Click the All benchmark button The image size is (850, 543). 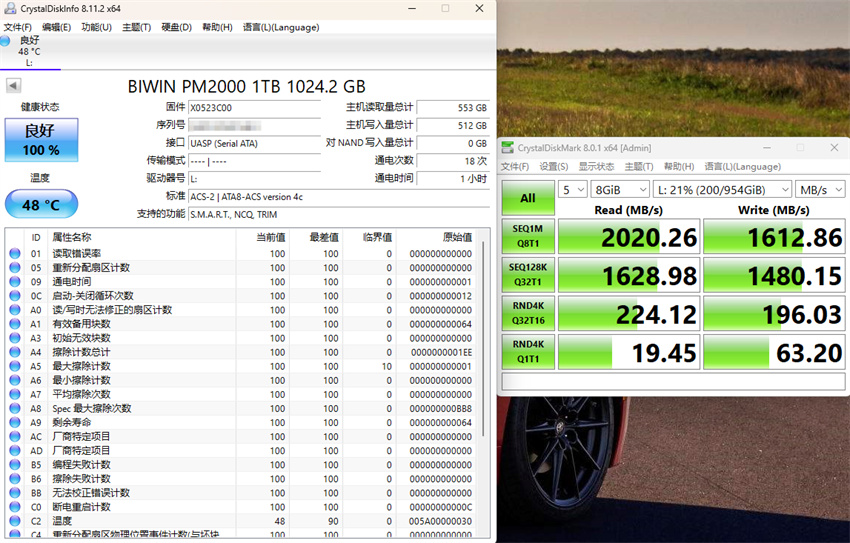[528, 198]
